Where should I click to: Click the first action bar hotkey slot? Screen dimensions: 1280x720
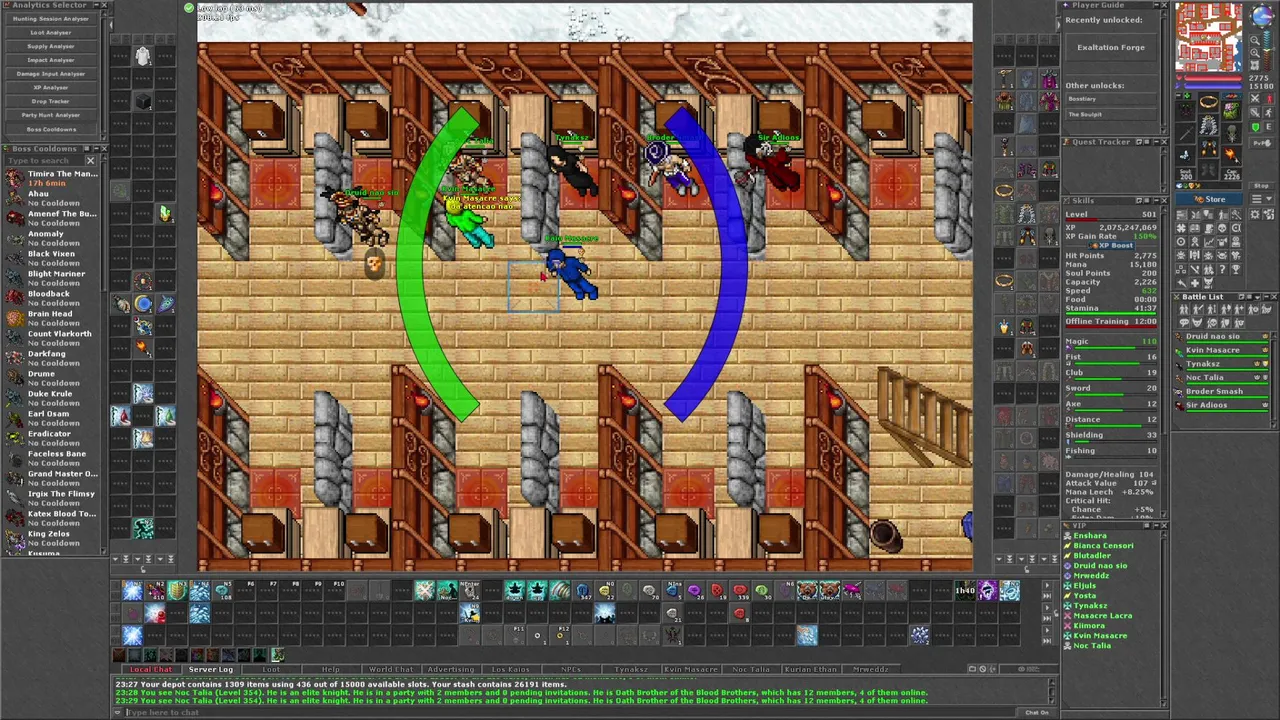coord(132,591)
